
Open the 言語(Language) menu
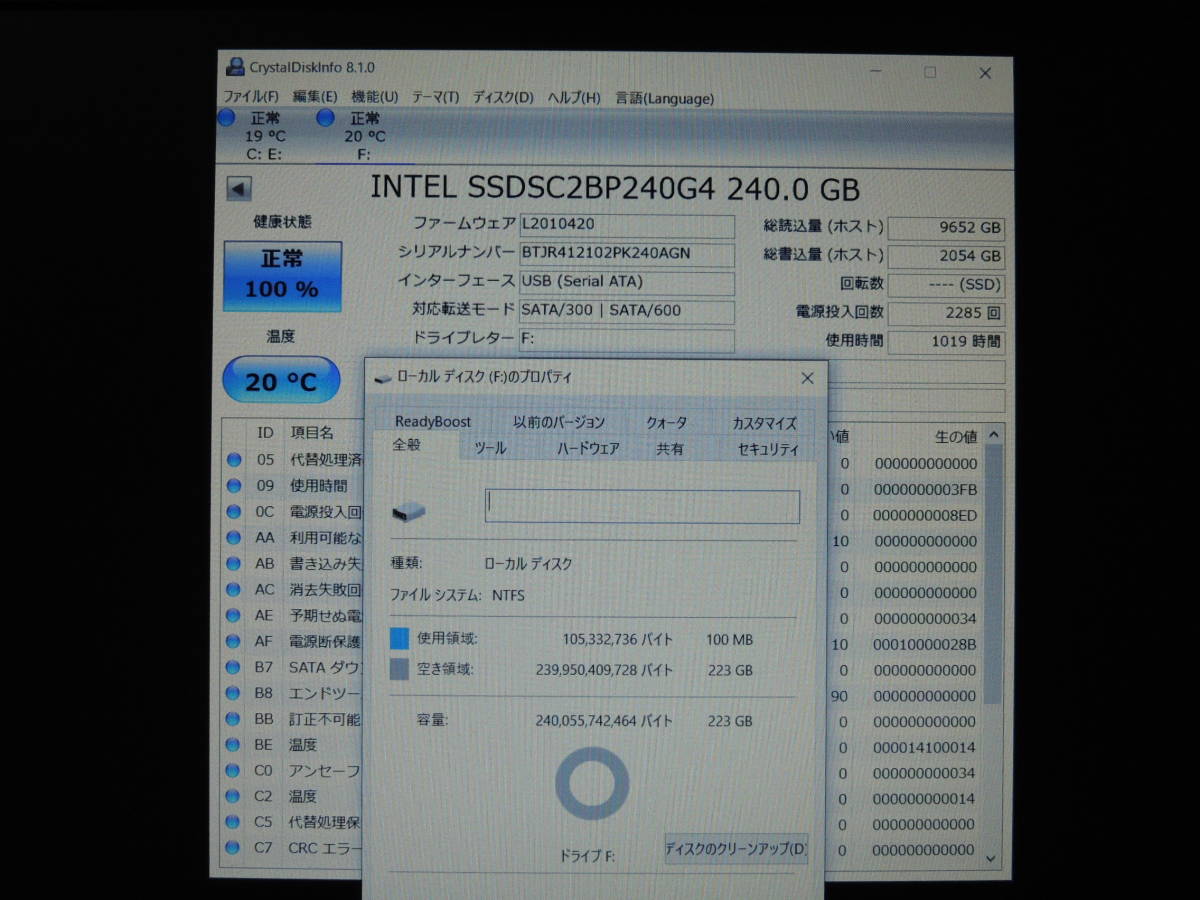click(x=665, y=98)
